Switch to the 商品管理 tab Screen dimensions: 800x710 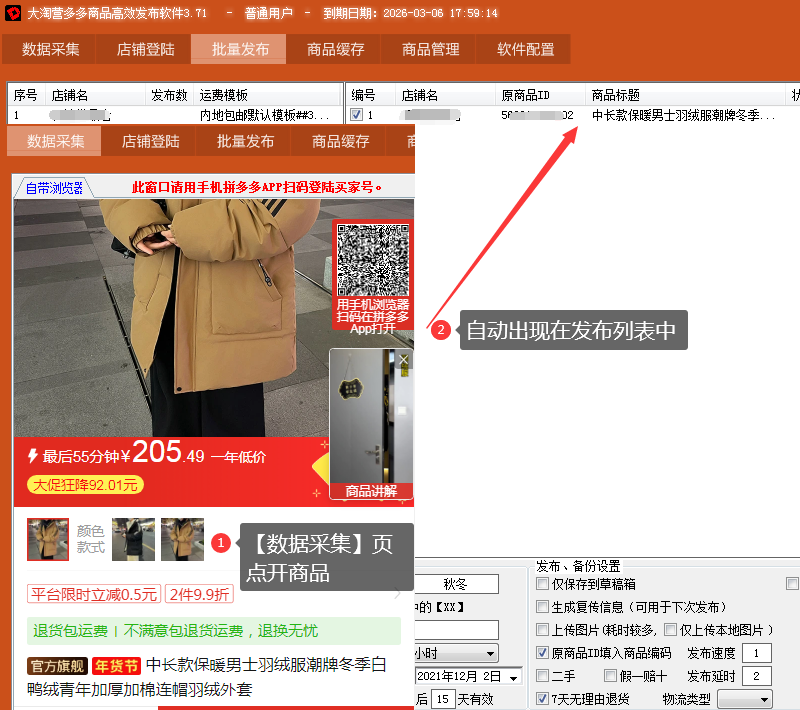[431, 49]
